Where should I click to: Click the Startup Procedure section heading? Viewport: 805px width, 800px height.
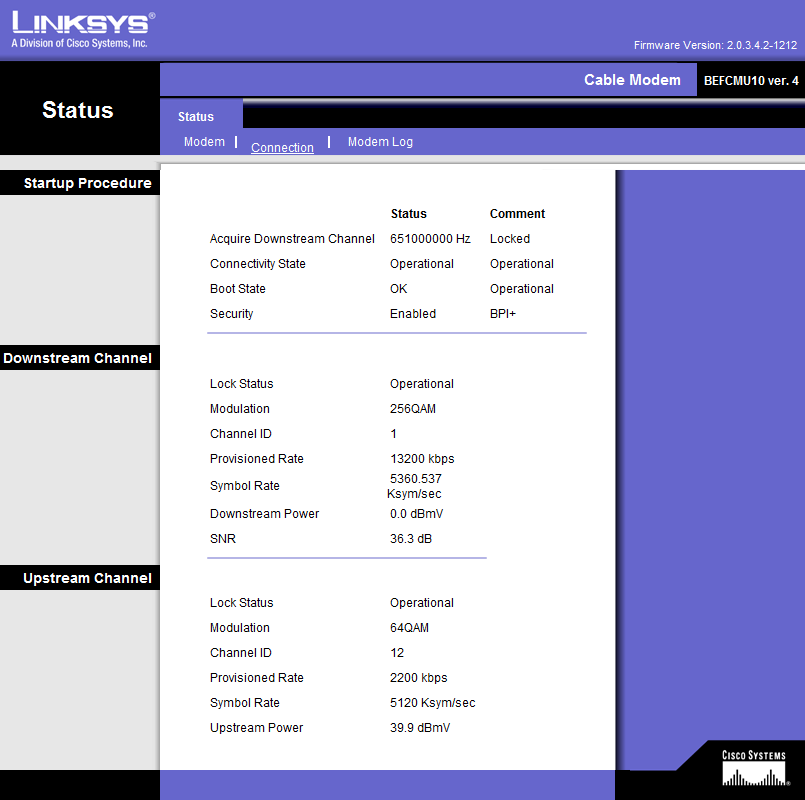(87, 183)
